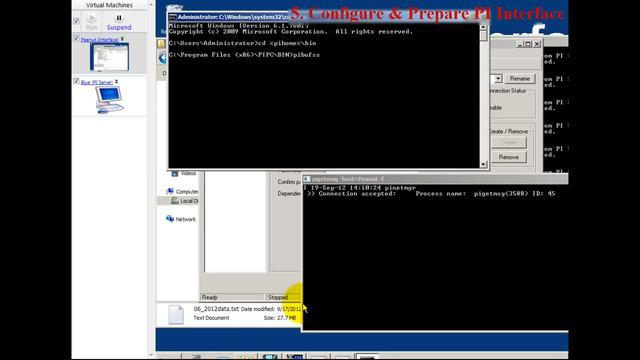Select Computer in Explorer navigation pane
Viewport: 640px width, 360px height.
click(x=187, y=191)
